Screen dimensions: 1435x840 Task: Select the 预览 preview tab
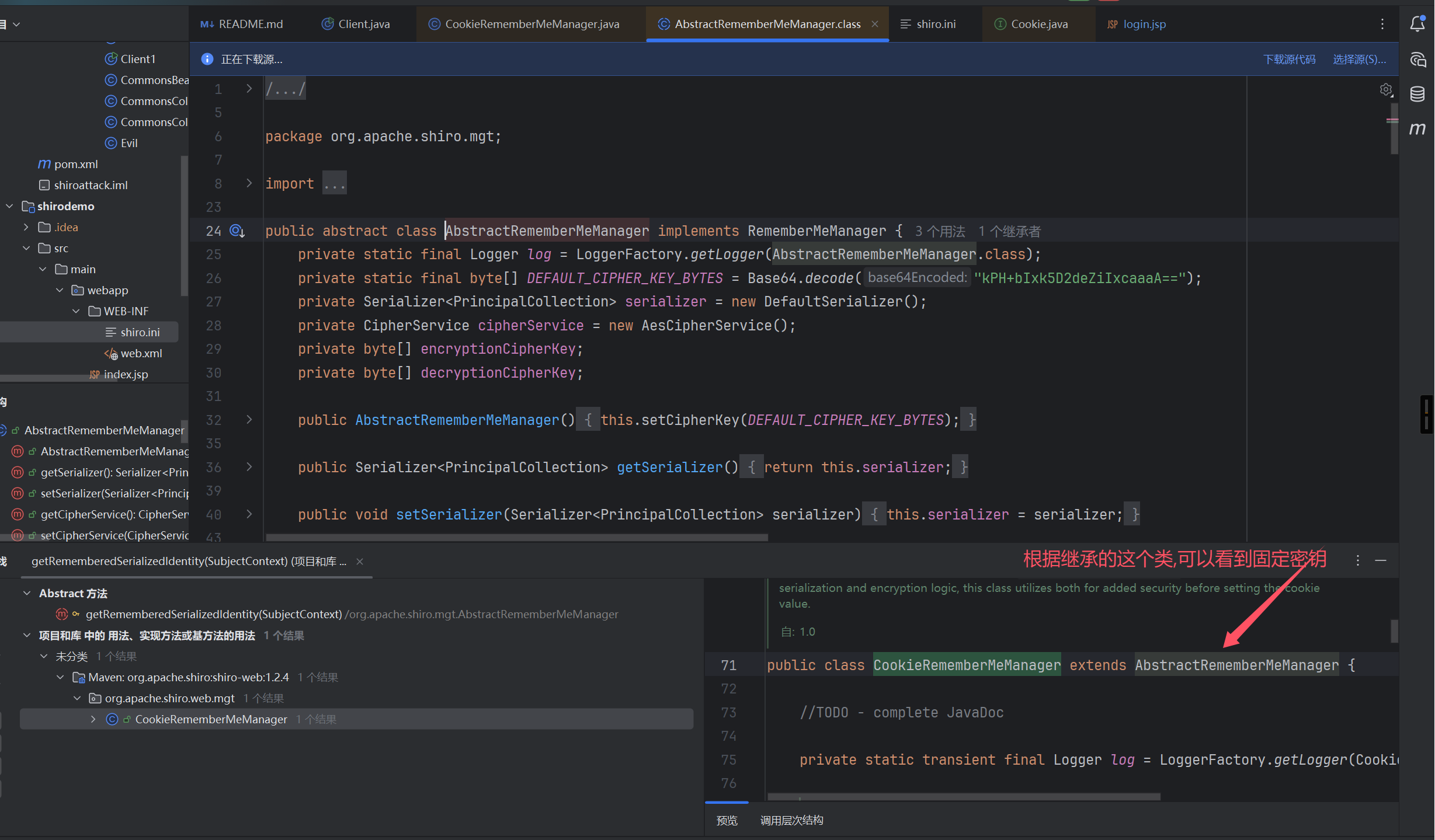coord(727,820)
